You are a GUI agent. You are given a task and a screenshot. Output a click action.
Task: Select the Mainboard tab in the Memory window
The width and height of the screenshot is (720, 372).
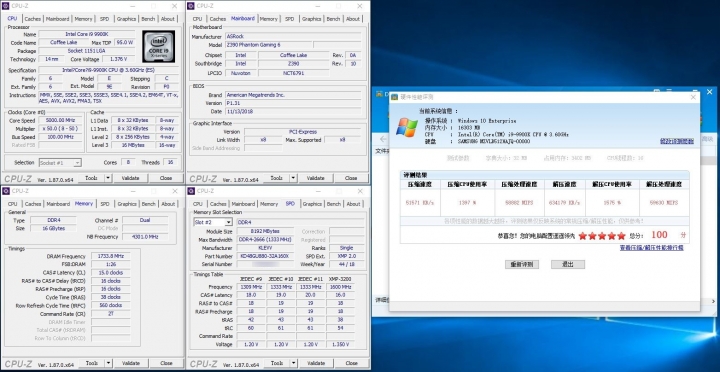(x=58, y=204)
